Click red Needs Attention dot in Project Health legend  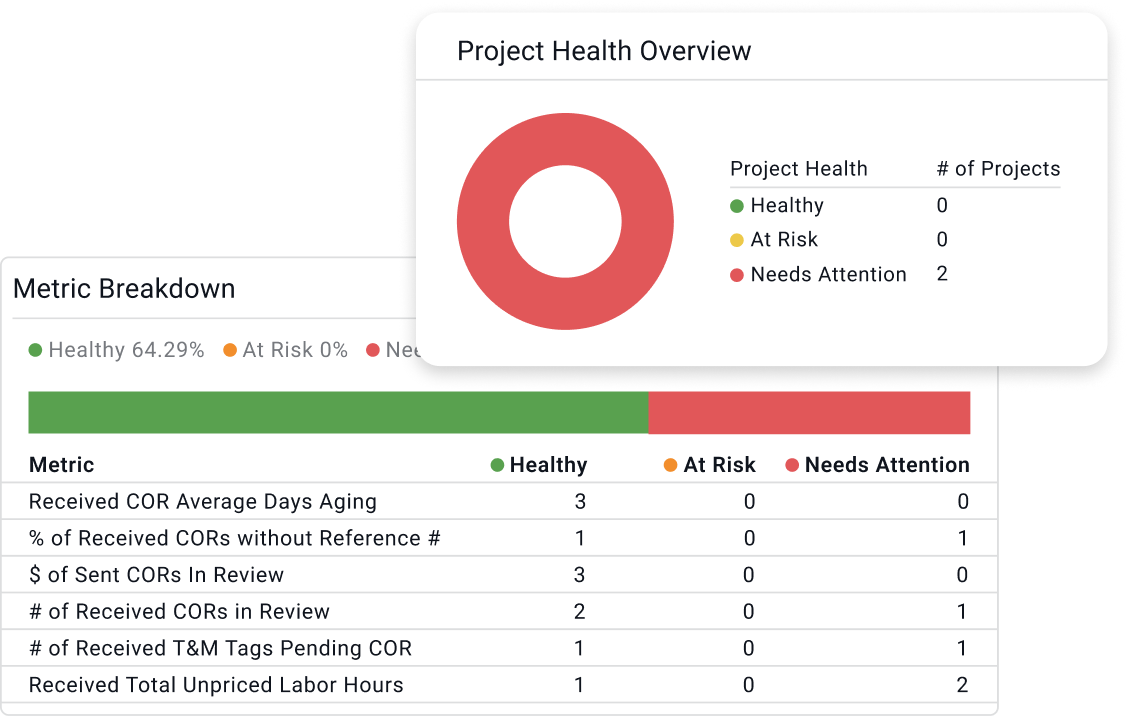pos(737,275)
